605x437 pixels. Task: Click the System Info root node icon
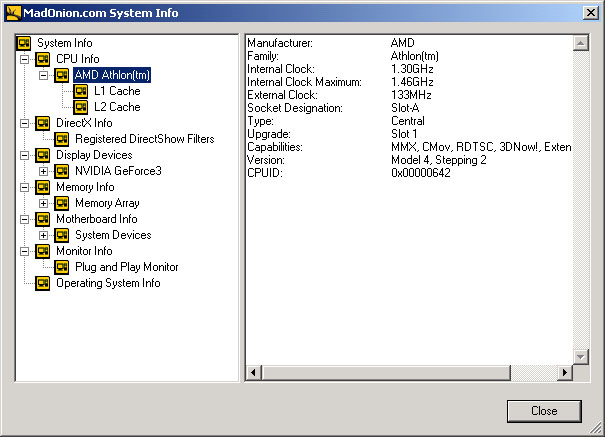(x=24, y=43)
